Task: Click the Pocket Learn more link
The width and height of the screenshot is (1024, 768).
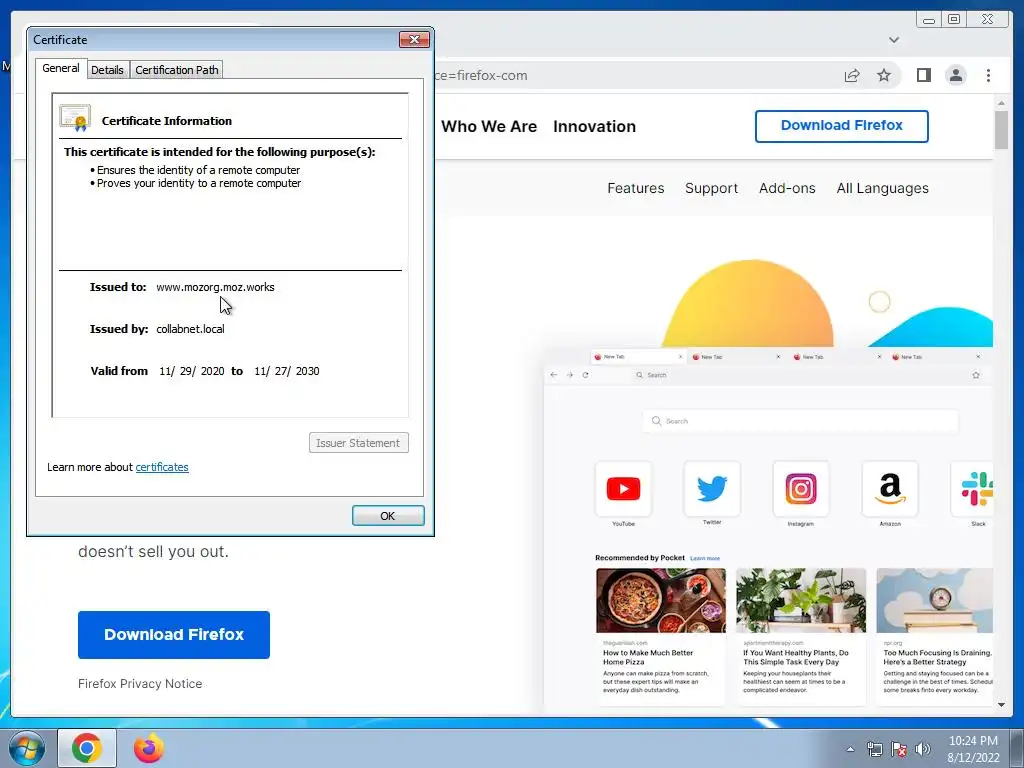Action: pos(705,558)
